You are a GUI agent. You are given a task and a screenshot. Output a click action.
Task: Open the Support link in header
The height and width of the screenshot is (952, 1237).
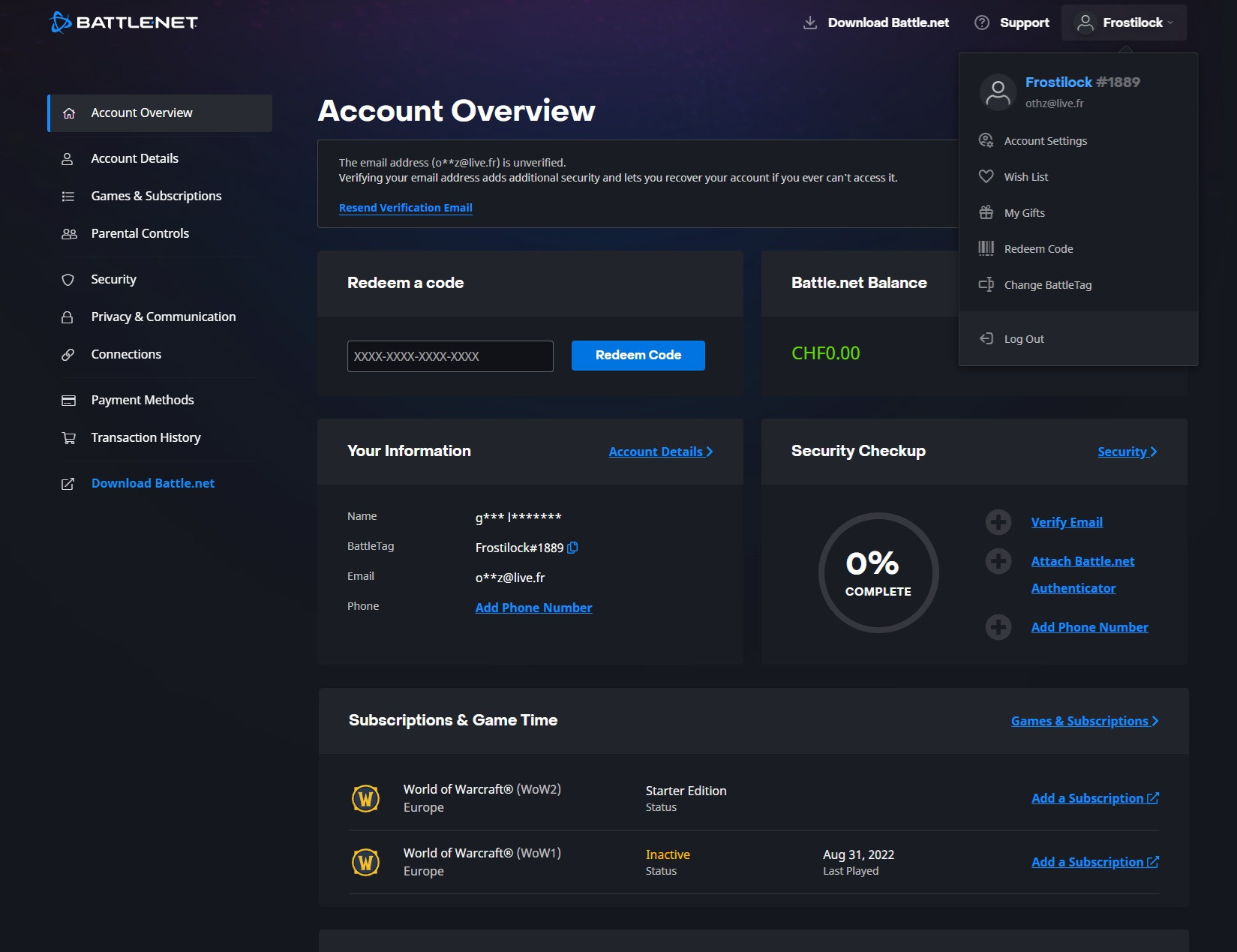pyautogui.click(x=1025, y=23)
